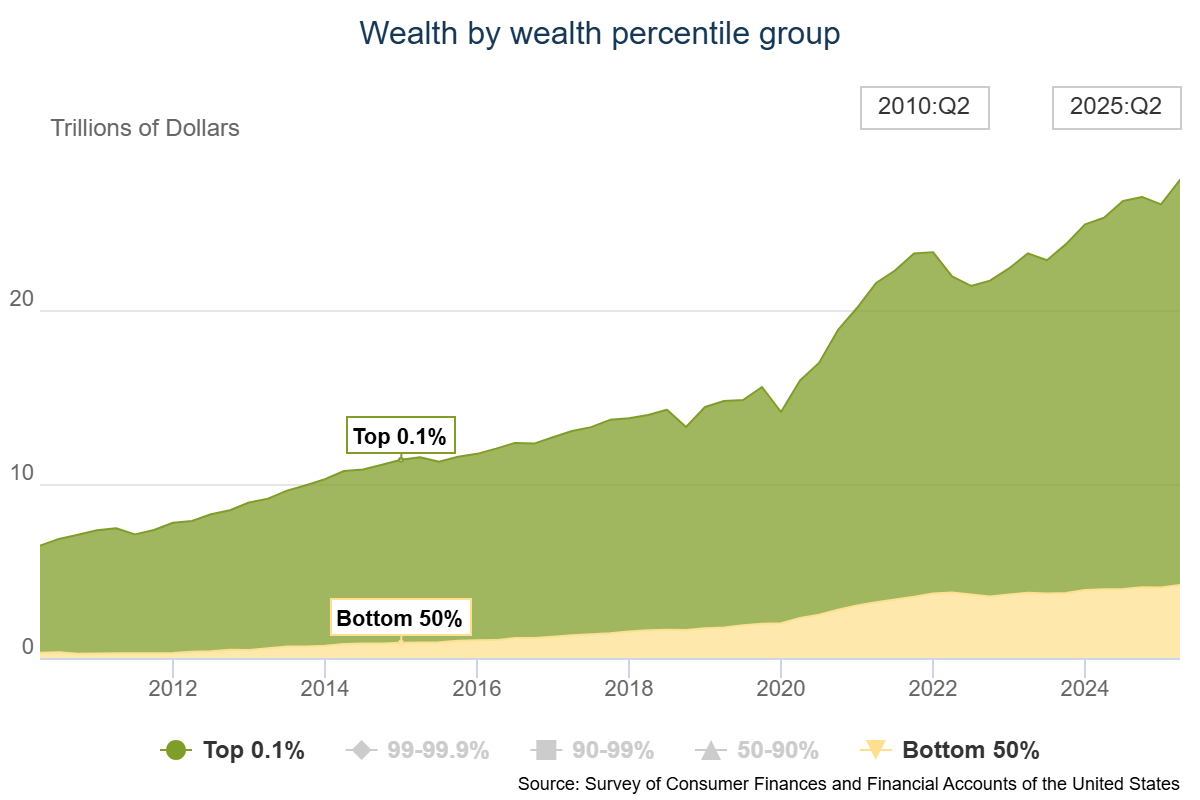Click the 'Trillions of Dollars' axis label
The height and width of the screenshot is (800, 1200).
coord(145,128)
